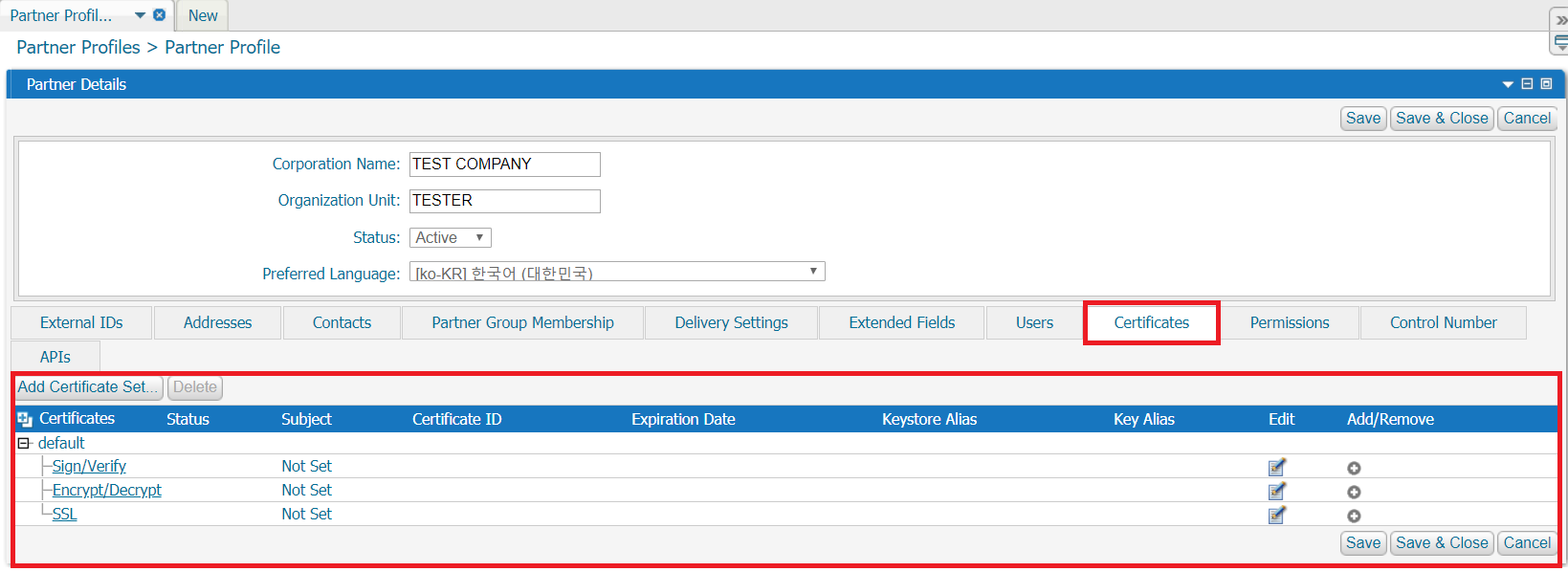Viewport: 1568px width, 572px height.
Task: Click the expand-all icon in Certificates header
Action: pos(25,419)
